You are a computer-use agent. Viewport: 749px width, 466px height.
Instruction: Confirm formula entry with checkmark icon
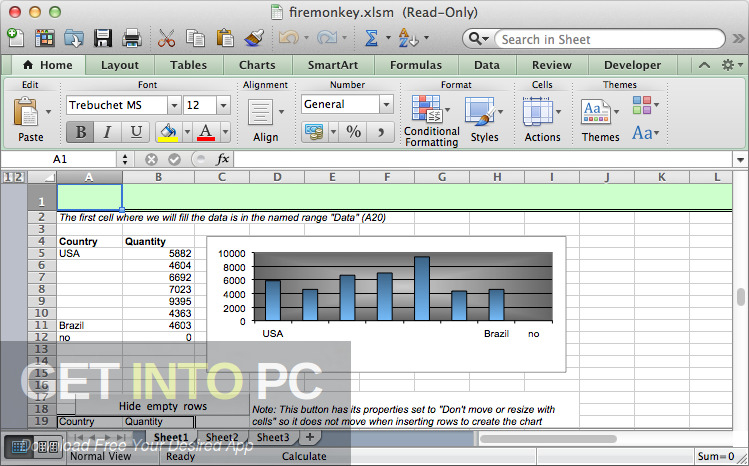(x=174, y=159)
